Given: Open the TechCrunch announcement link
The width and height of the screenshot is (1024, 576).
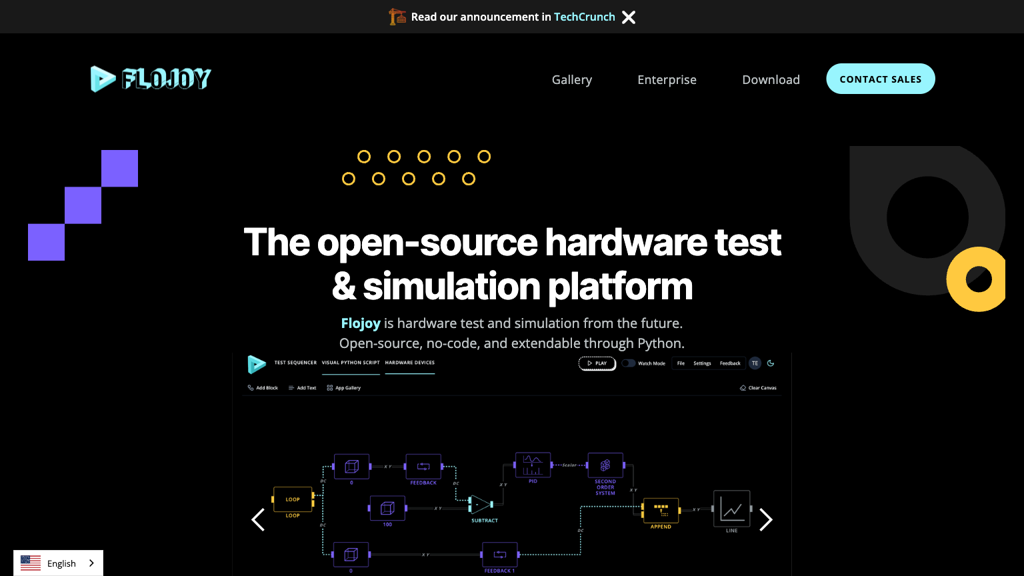Looking at the screenshot, I should pos(584,17).
